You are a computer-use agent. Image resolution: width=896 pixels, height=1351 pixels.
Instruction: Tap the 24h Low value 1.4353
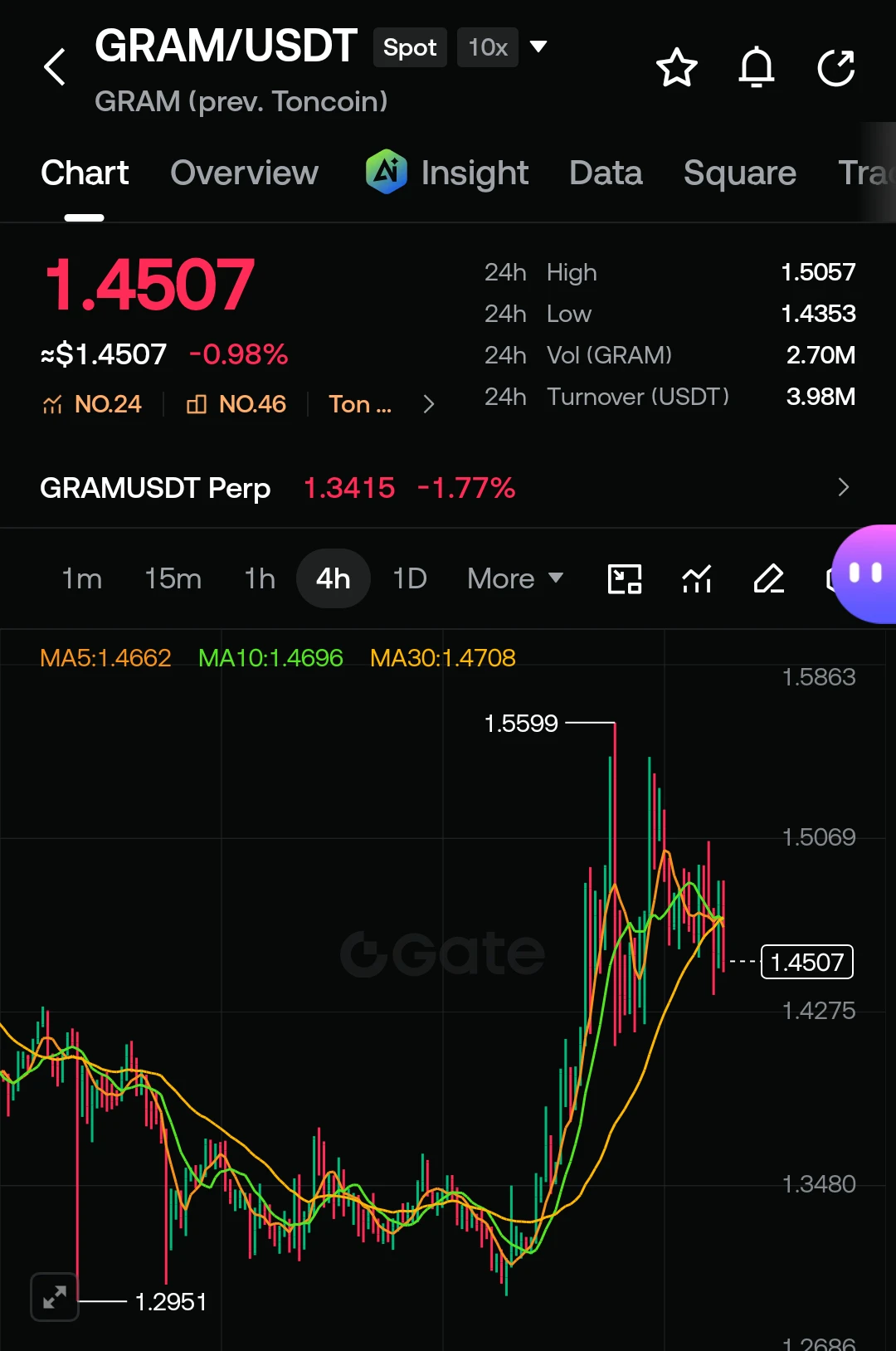click(818, 314)
